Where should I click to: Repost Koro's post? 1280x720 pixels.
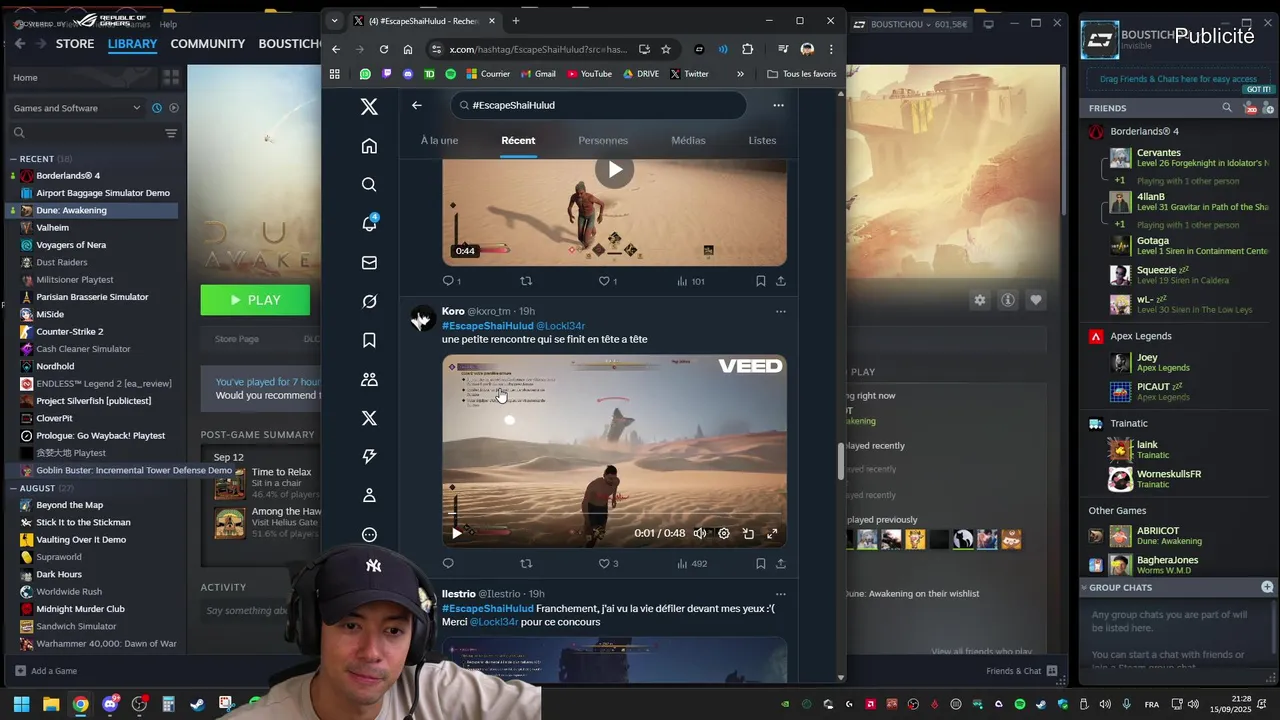click(x=526, y=564)
